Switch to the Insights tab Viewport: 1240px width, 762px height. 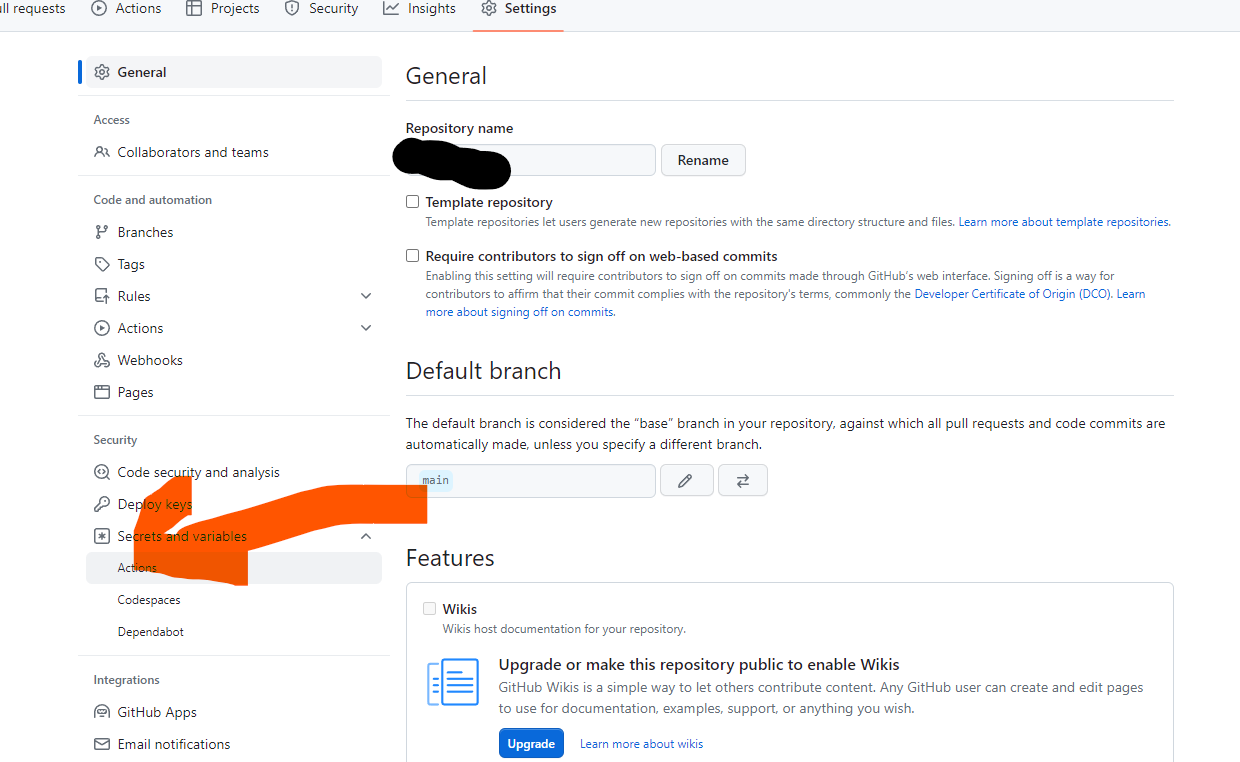(420, 9)
